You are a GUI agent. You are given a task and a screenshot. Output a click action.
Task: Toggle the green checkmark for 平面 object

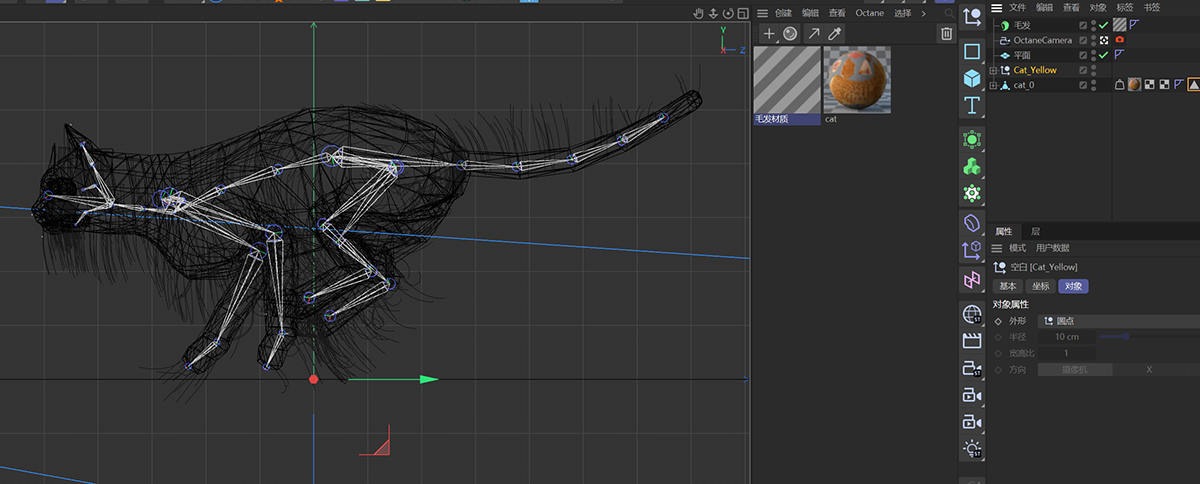[1103, 55]
